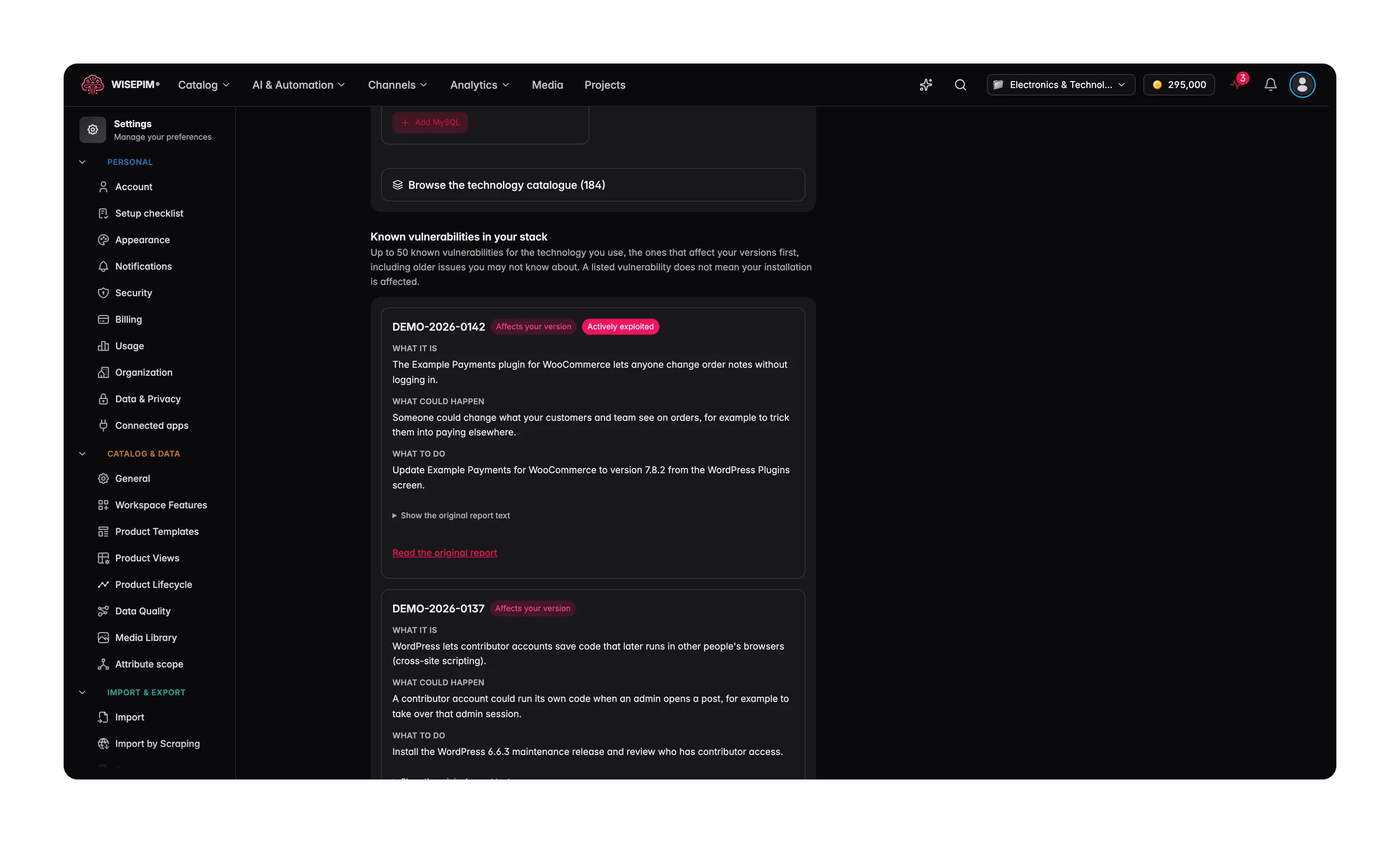
Task: Click the WISEPIM brain logo
Action: tap(92, 85)
